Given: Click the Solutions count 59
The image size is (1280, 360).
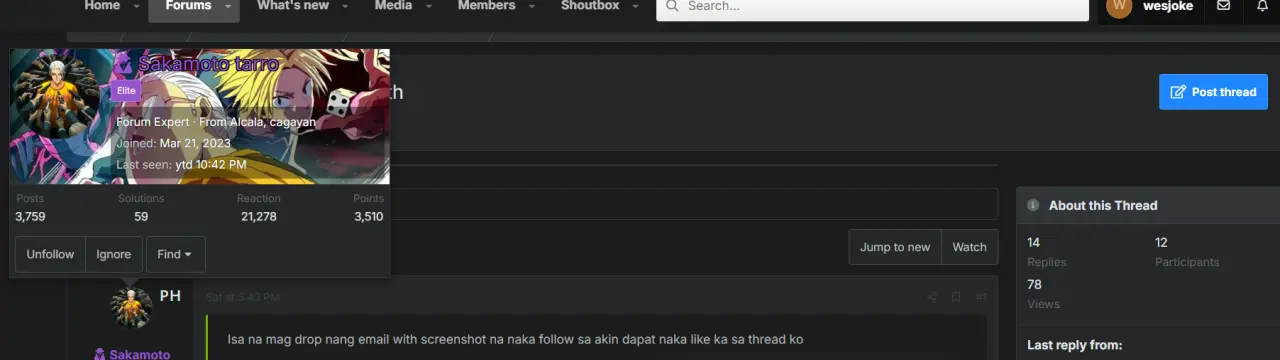Looking at the screenshot, I should click(141, 216).
